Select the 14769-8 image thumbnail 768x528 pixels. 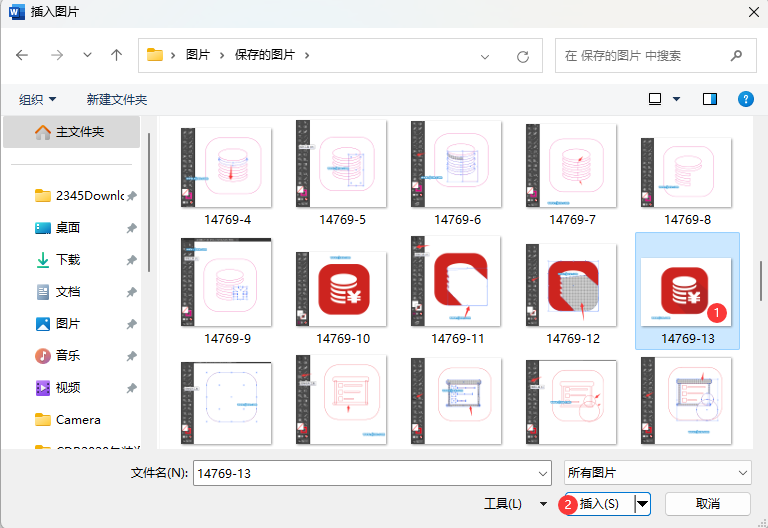[x=686, y=172]
